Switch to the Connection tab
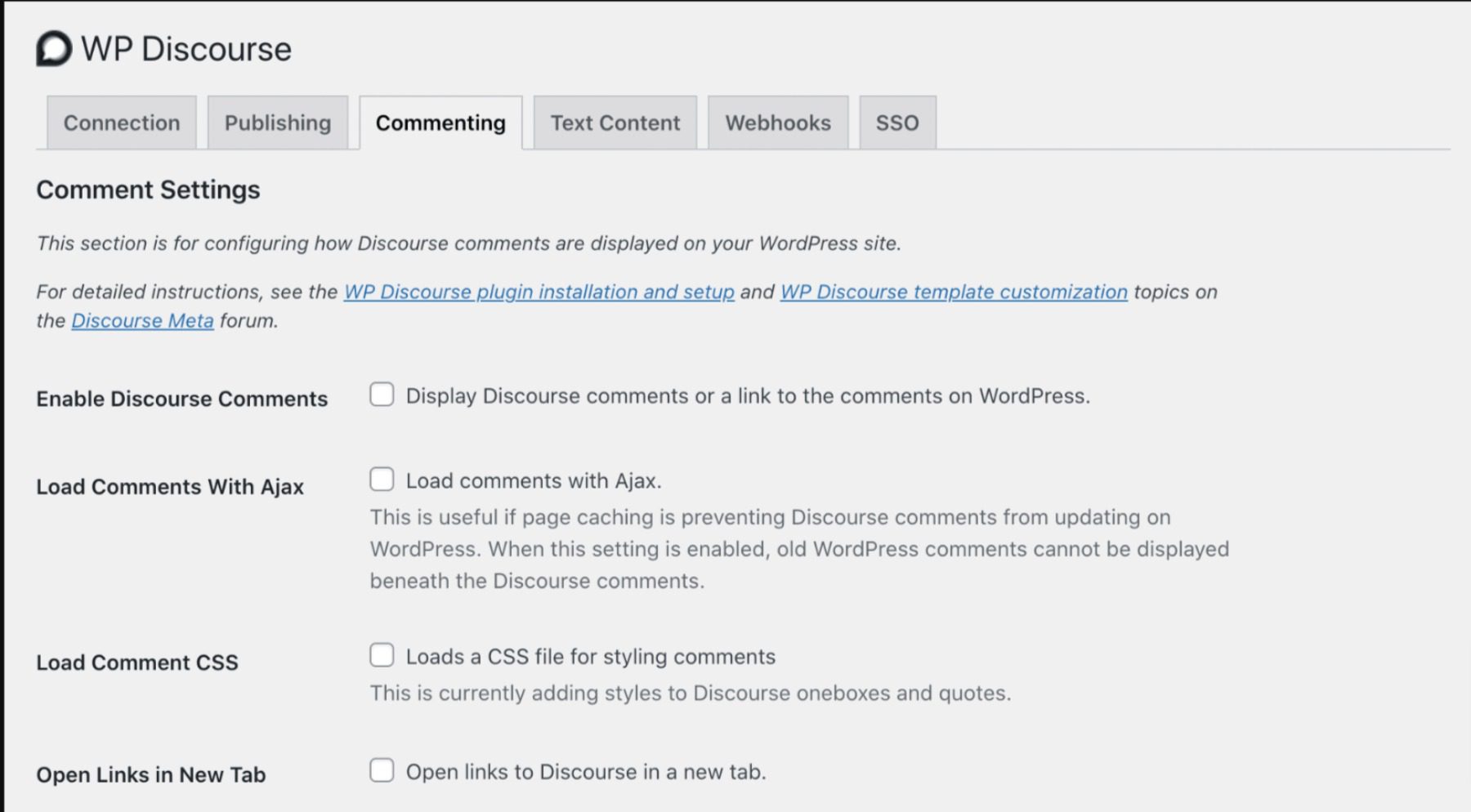The width and height of the screenshot is (1471, 812). (121, 123)
